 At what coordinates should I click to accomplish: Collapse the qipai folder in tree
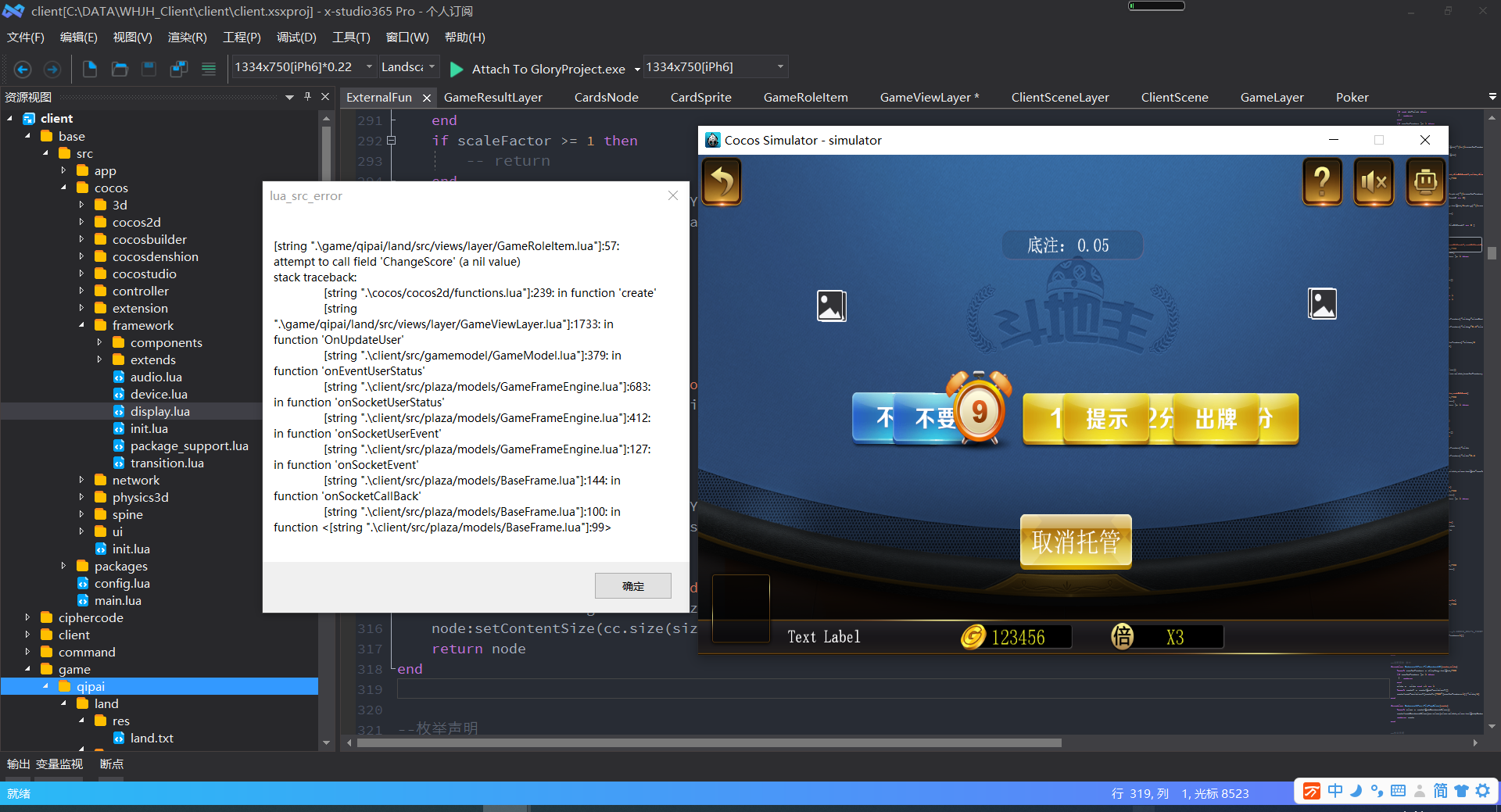pyautogui.click(x=45, y=687)
